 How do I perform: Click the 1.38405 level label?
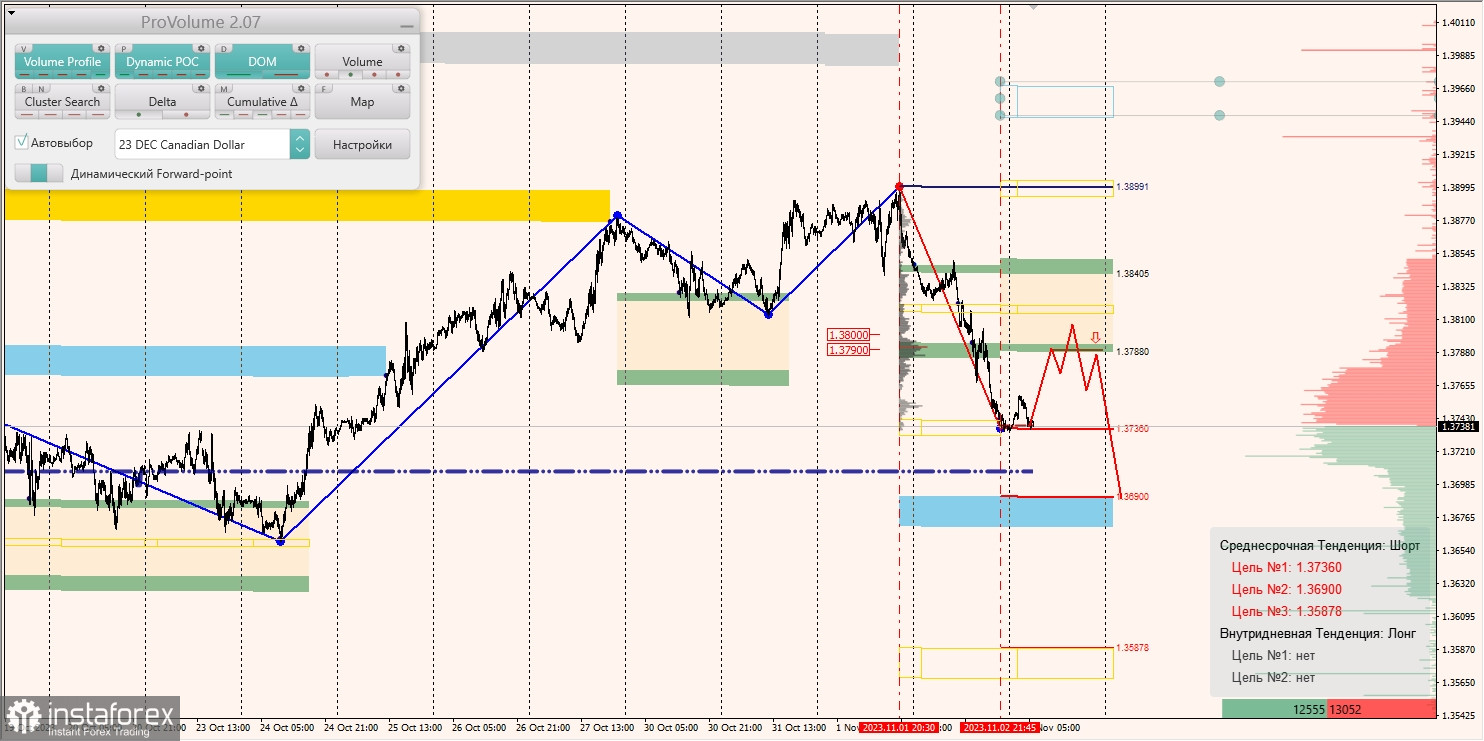click(1132, 273)
